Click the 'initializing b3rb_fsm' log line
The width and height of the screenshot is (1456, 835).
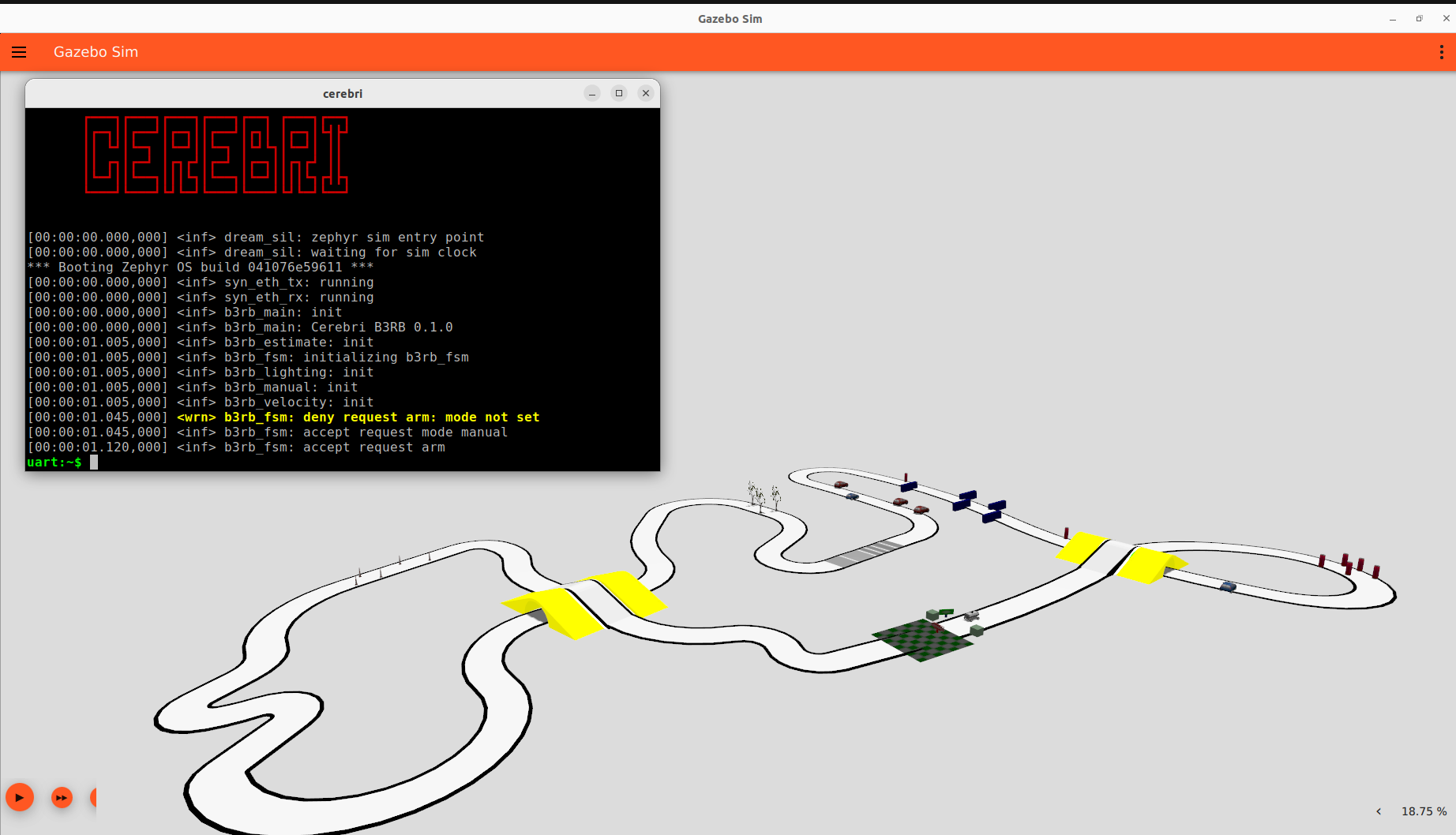click(248, 358)
